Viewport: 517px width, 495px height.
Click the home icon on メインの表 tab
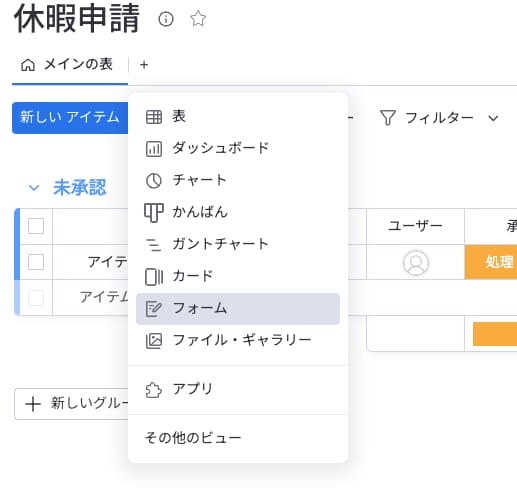coord(28,65)
